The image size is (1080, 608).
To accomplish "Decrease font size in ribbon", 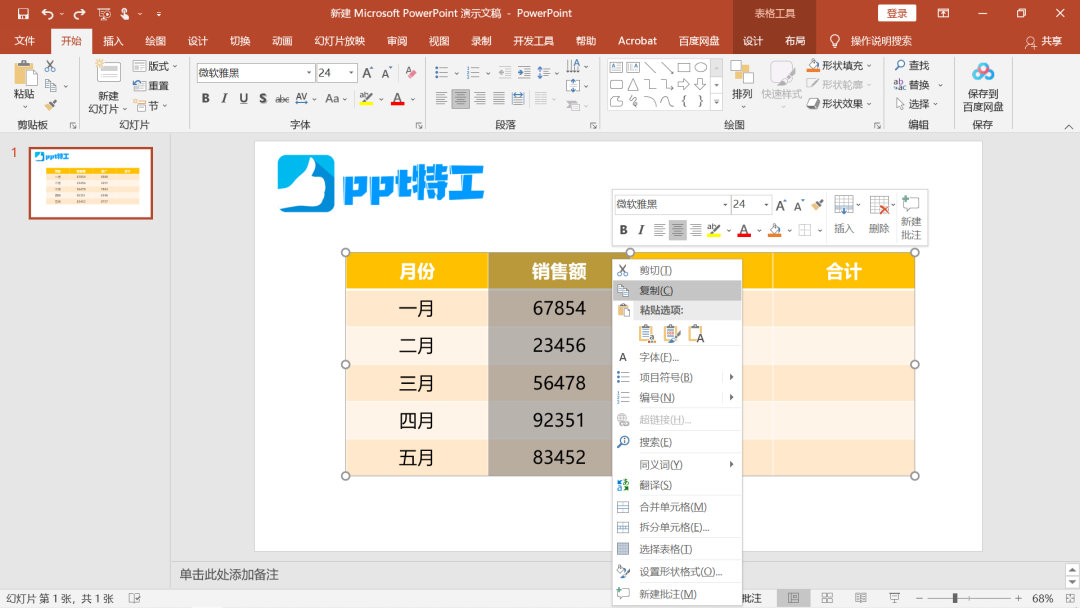I will point(386,73).
